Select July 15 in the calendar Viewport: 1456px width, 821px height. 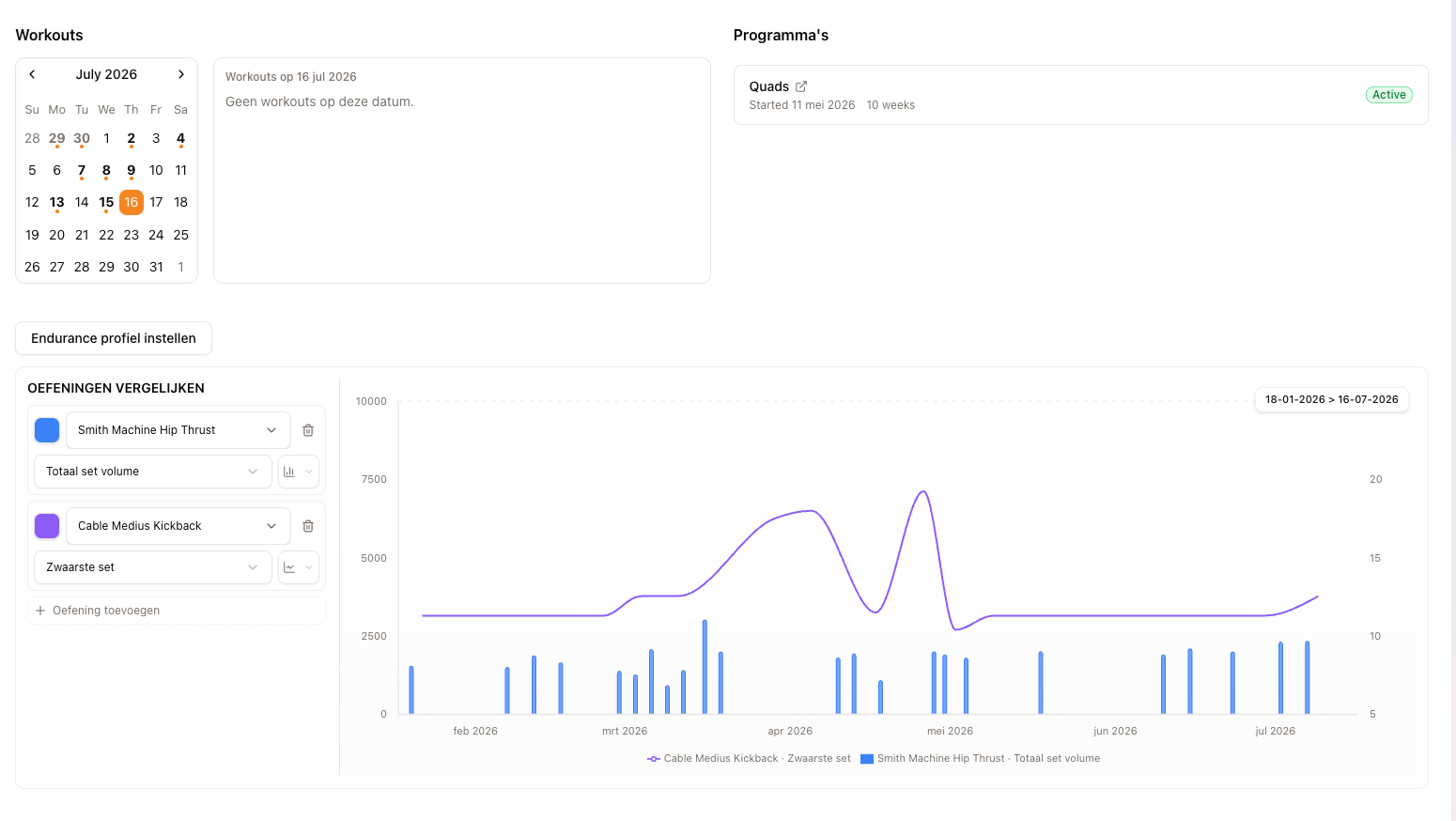(x=106, y=202)
